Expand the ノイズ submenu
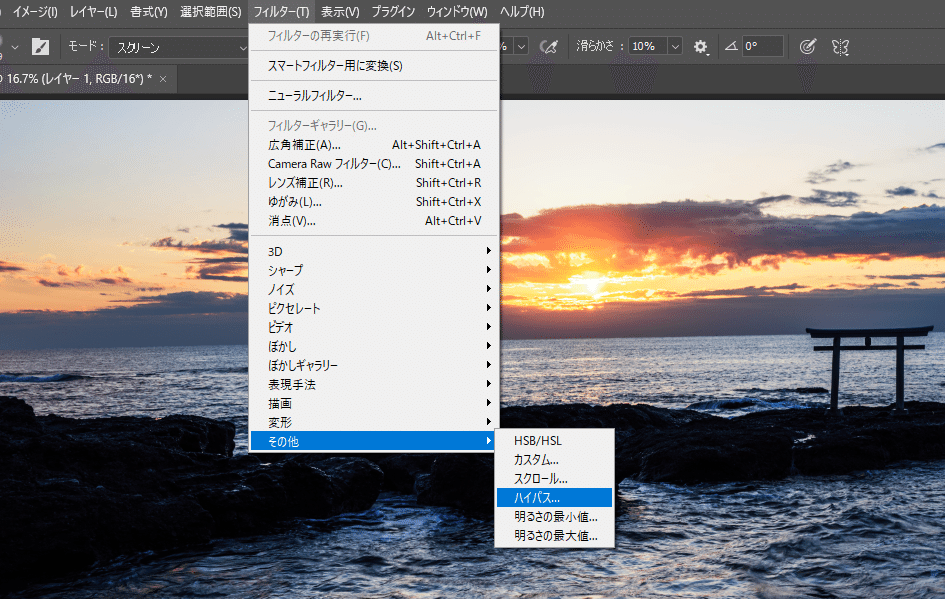 click(x=374, y=289)
